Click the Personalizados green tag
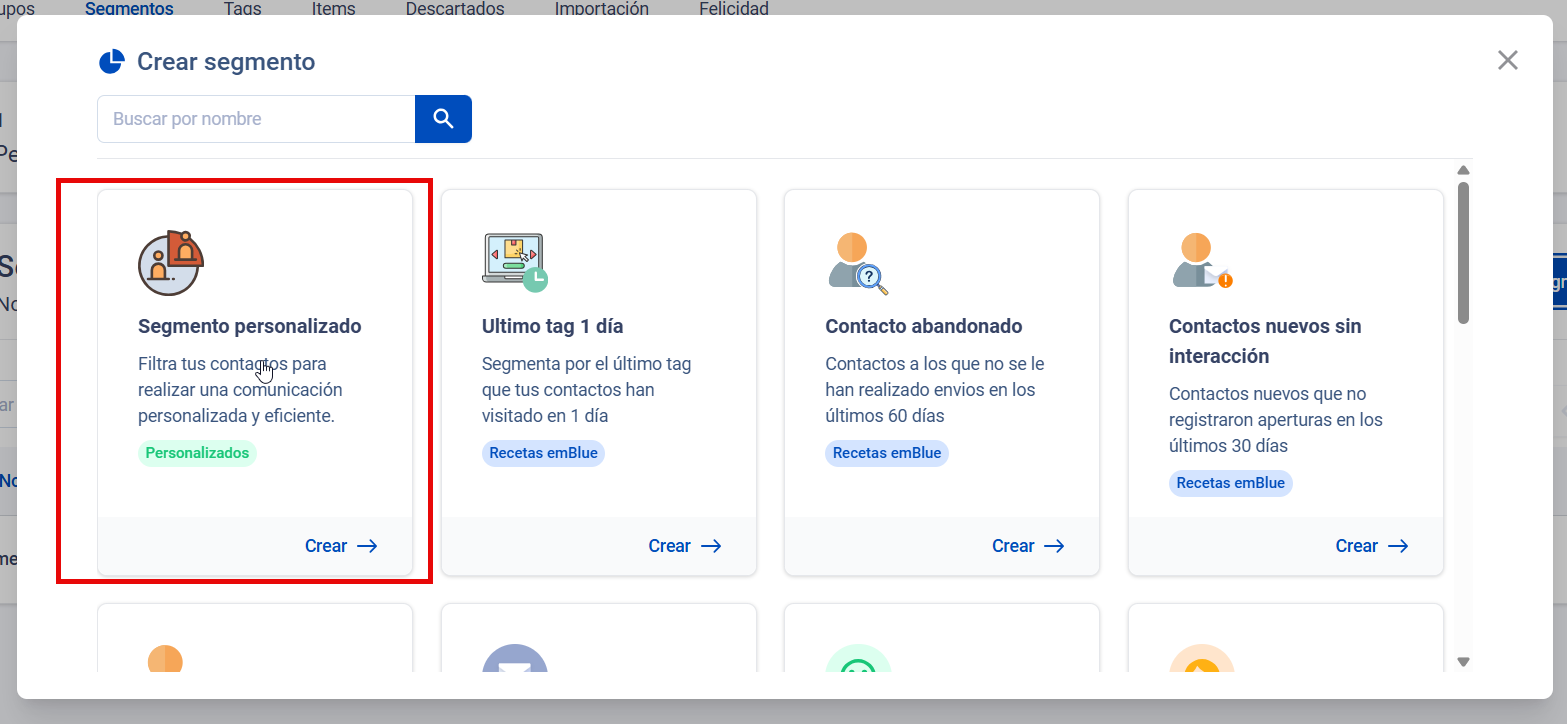This screenshot has height=724, width=1567. [197, 453]
